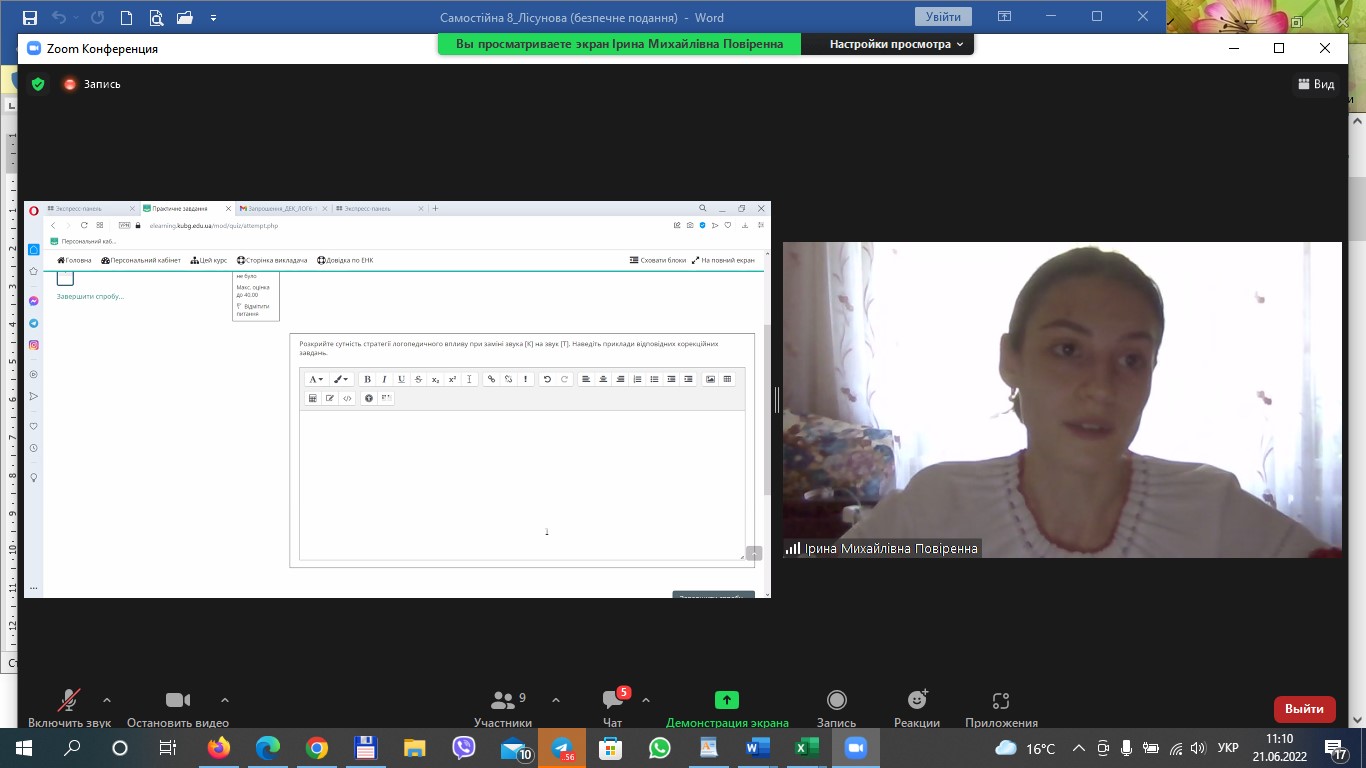Open Telegram from the Windows taskbar
Screen dimensions: 1366x768
pyautogui.click(x=562, y=748)
